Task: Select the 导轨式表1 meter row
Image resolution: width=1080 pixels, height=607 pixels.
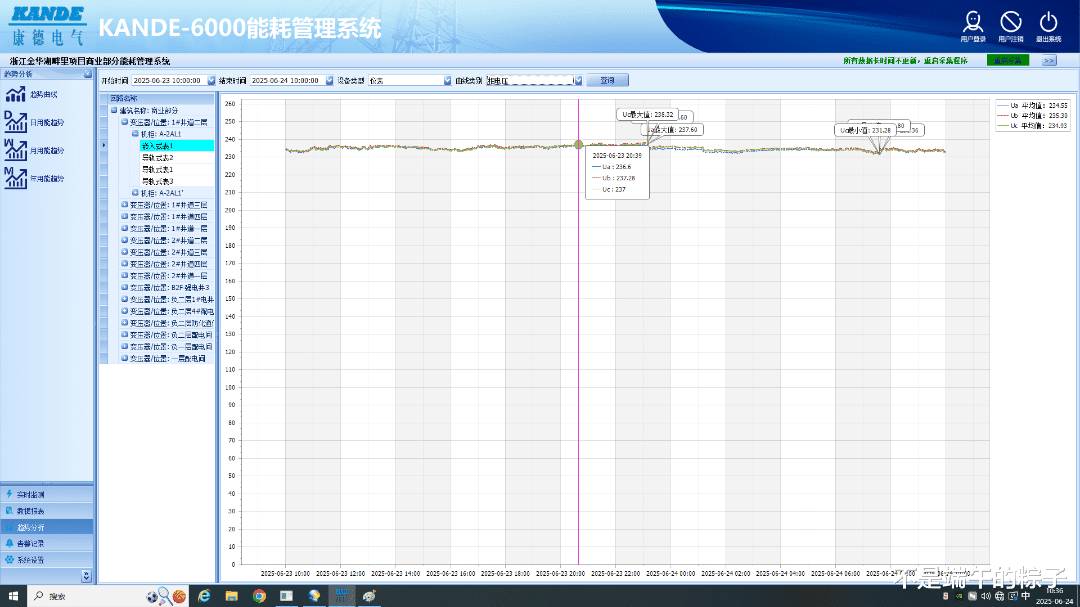Action: [x=177, y=169]
